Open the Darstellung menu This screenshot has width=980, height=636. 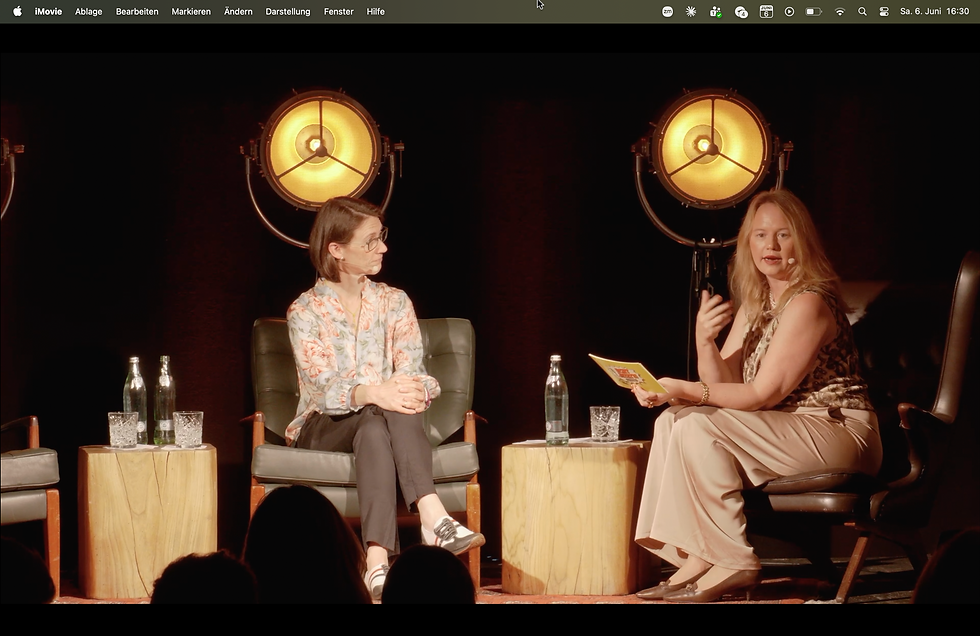pos(288,11)
